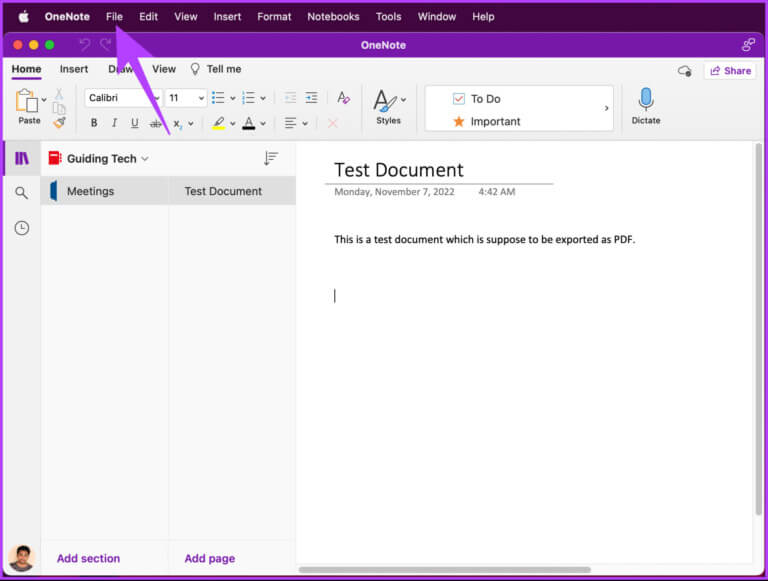The image size is (768, 581).
Task: Click the subscript button
Action: coord(177,124)
